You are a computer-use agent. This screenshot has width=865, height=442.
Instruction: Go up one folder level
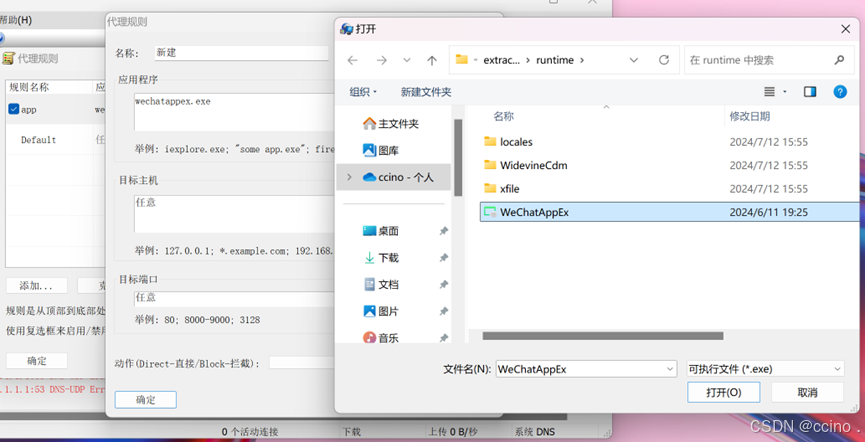432,61
